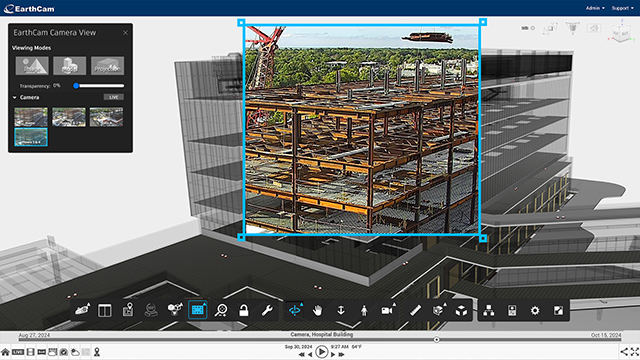This screenshot has width=640, height=360.
Task: Open the Admin dropdown menu
Action: click(x=595, y=8)
